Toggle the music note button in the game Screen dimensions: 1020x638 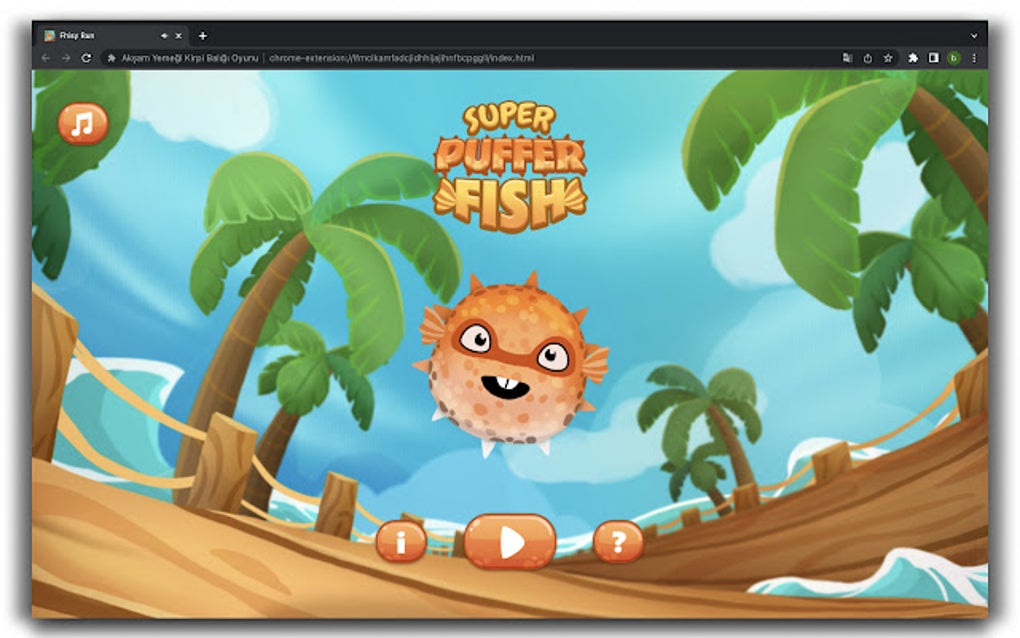coord(80,125)
